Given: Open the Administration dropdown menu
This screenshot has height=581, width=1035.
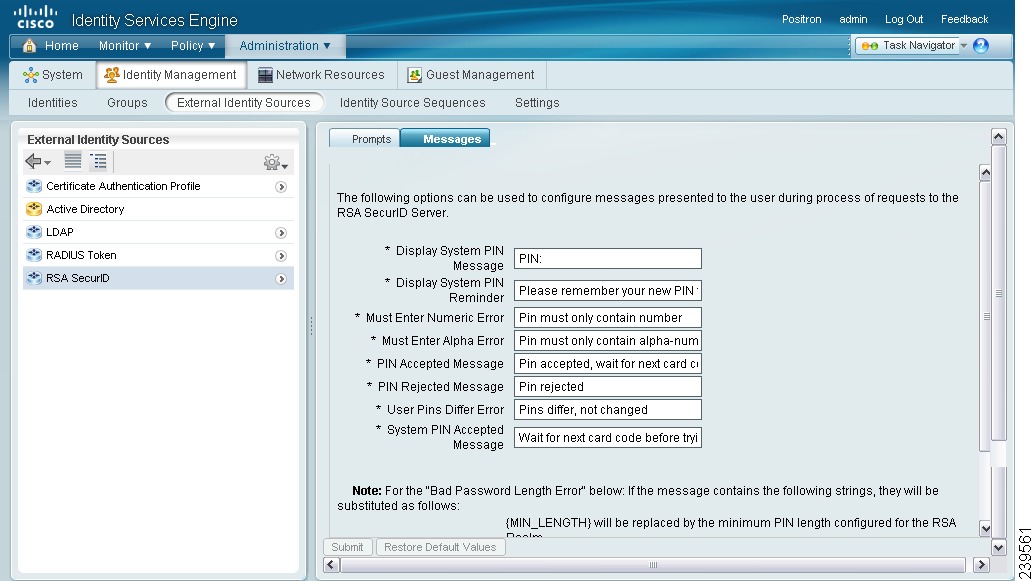Looking at the screenshot, I should 284,46.
